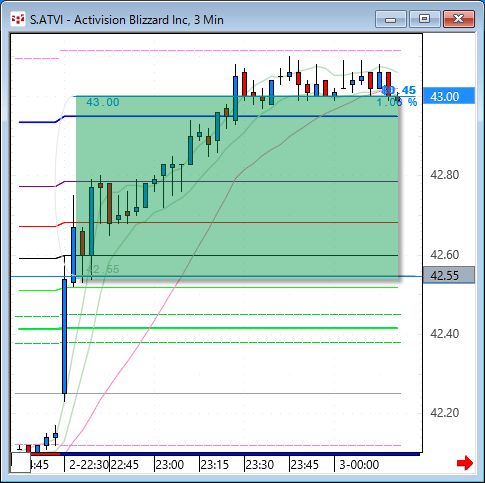Click the window title S.ATVI text
The width and height of the screenshot is (485, 483).
pyautogui.click(x=46, y=20)
